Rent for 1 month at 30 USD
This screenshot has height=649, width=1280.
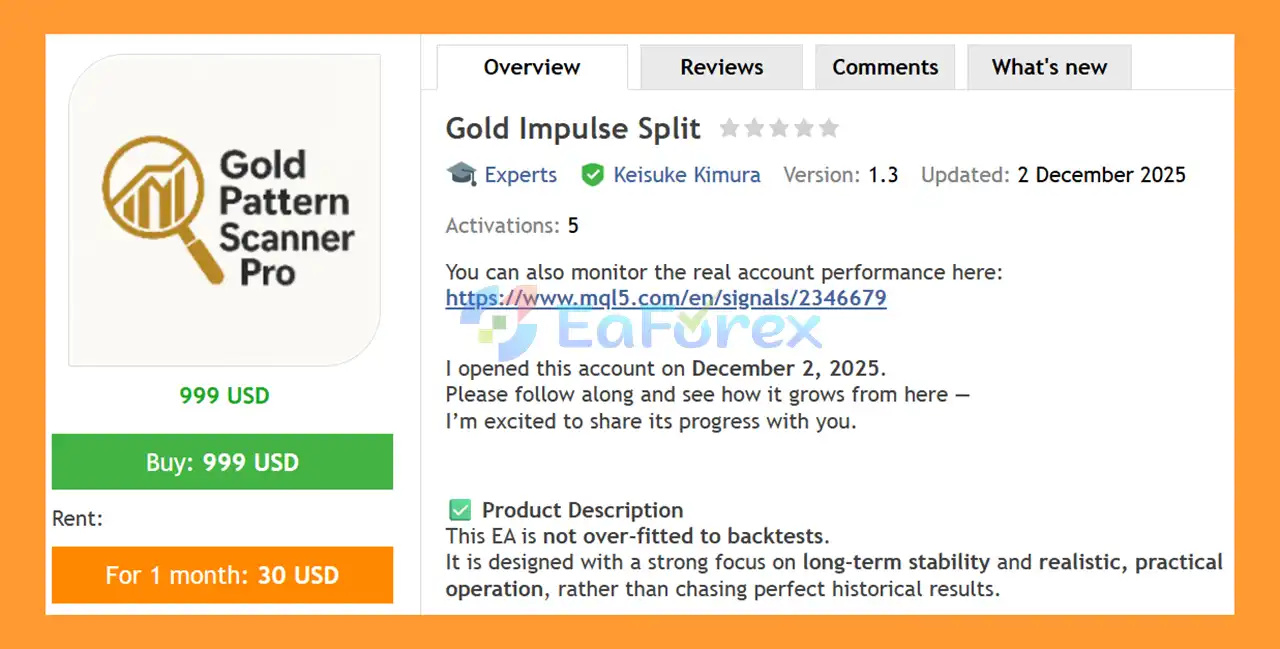(222, 575)
